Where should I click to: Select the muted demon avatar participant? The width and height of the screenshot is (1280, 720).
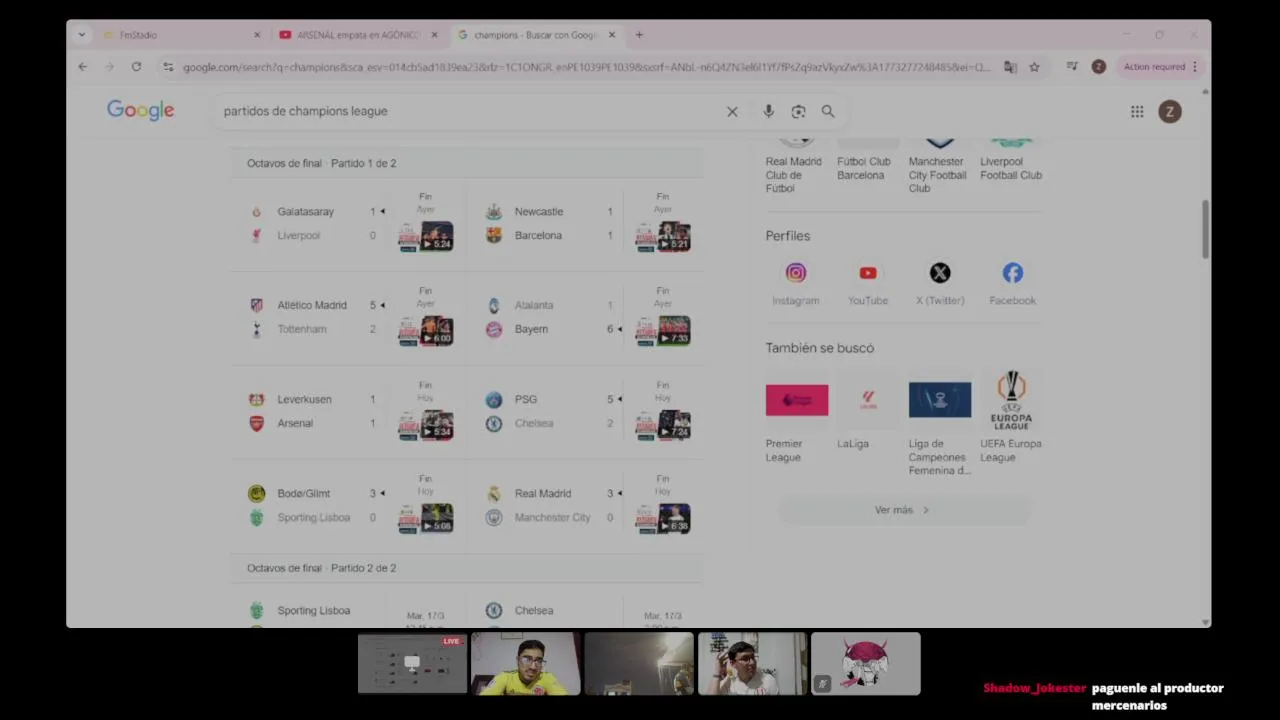[866, 663]
